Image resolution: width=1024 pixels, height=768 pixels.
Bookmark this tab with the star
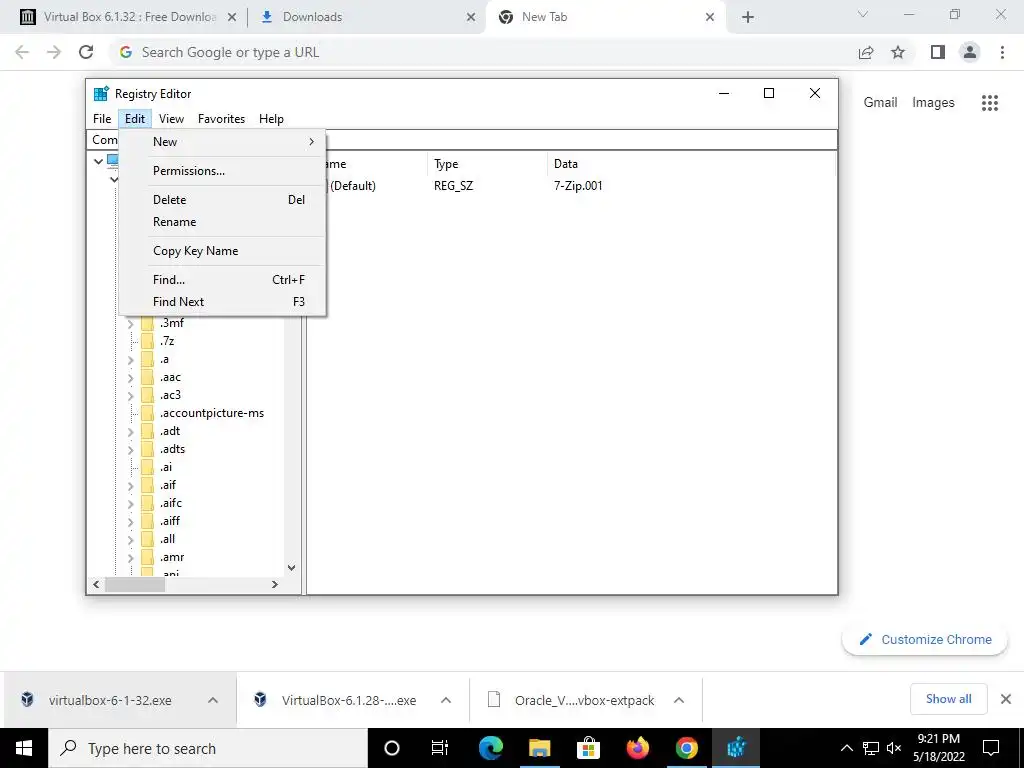pyautogui.click(x=898, y=52)
